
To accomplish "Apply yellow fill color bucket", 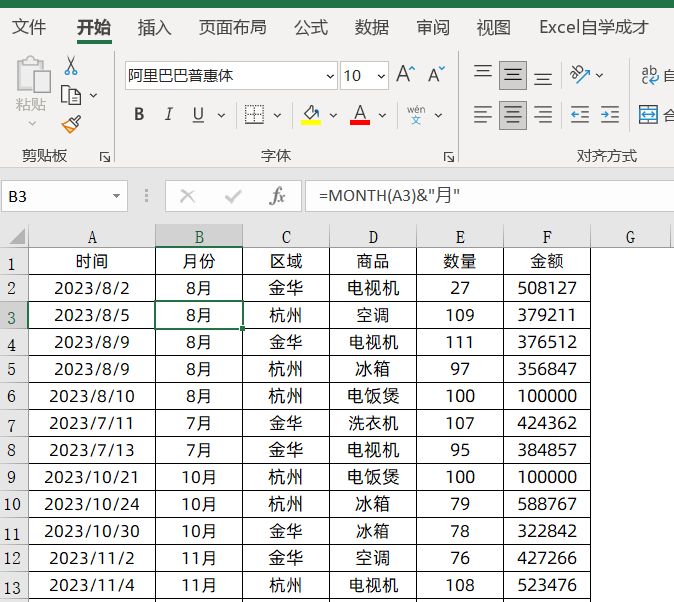I will click(311, 115).
